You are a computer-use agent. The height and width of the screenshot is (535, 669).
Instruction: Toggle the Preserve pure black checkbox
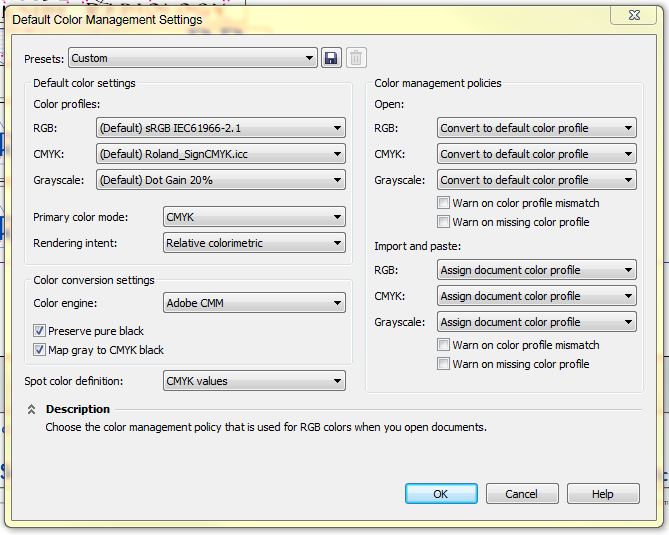click(x=39, y=331)
